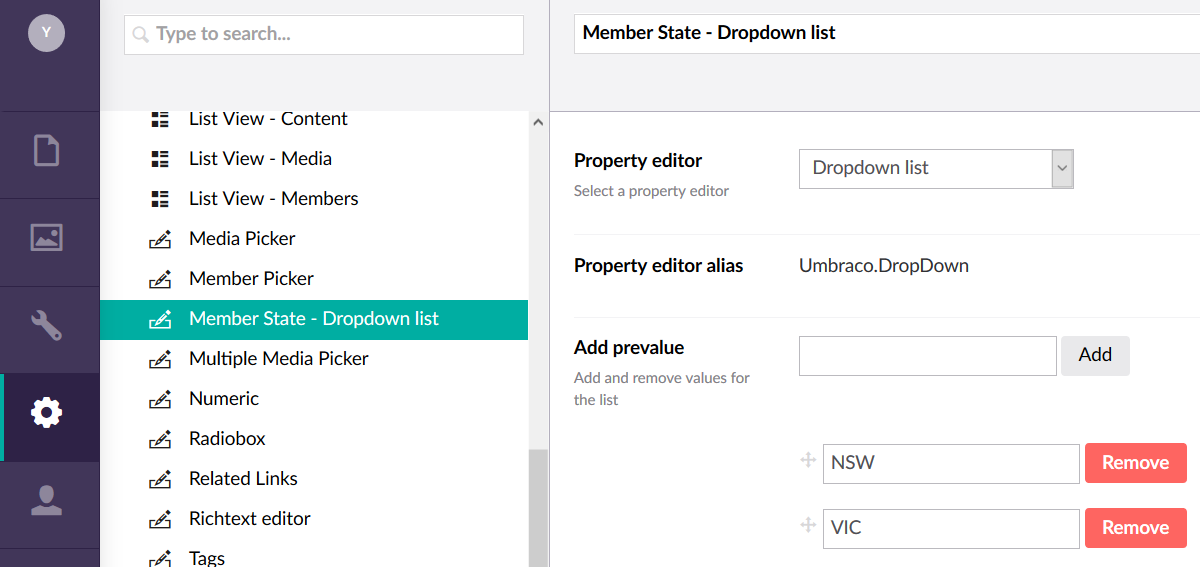The image size is (1200, 567).
Task: Click the Richtext editor edit icon
Action: click(160, 519)
